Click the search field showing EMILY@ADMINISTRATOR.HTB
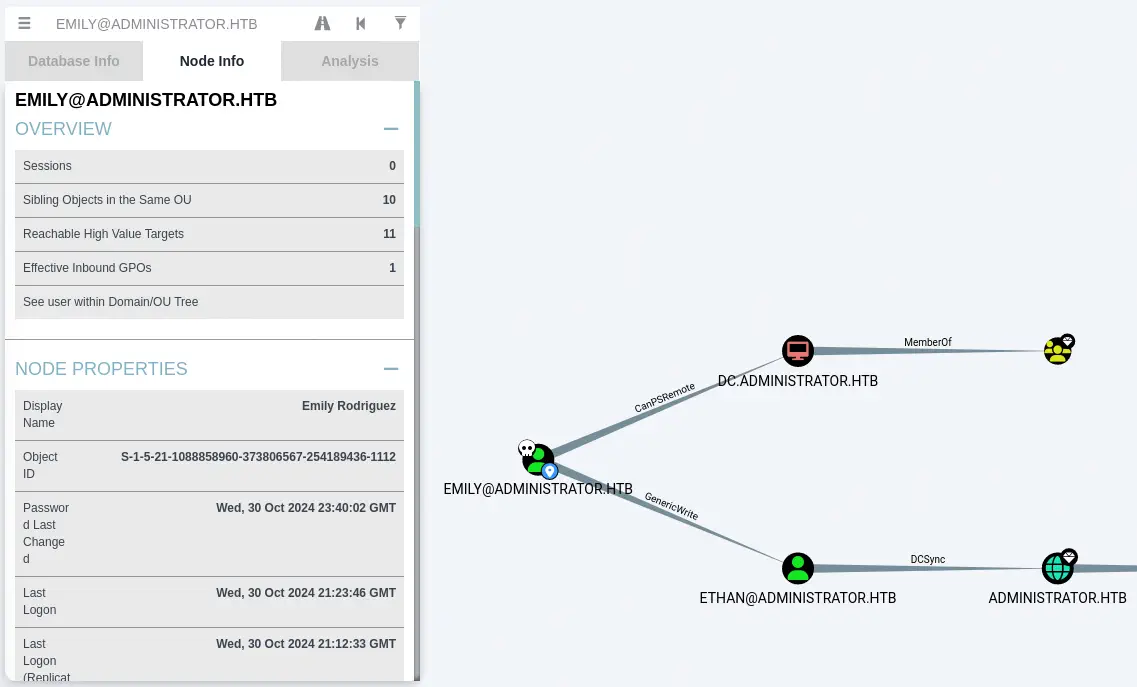Viewport: 1137px width, 687px height. point(170,23)
